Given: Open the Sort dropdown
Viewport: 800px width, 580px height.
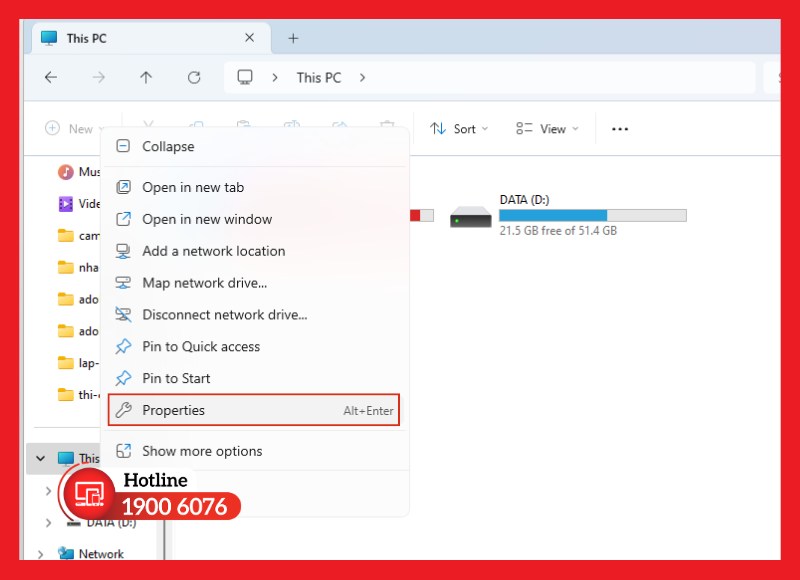Looking at the screenshot, I should (459, 129).
